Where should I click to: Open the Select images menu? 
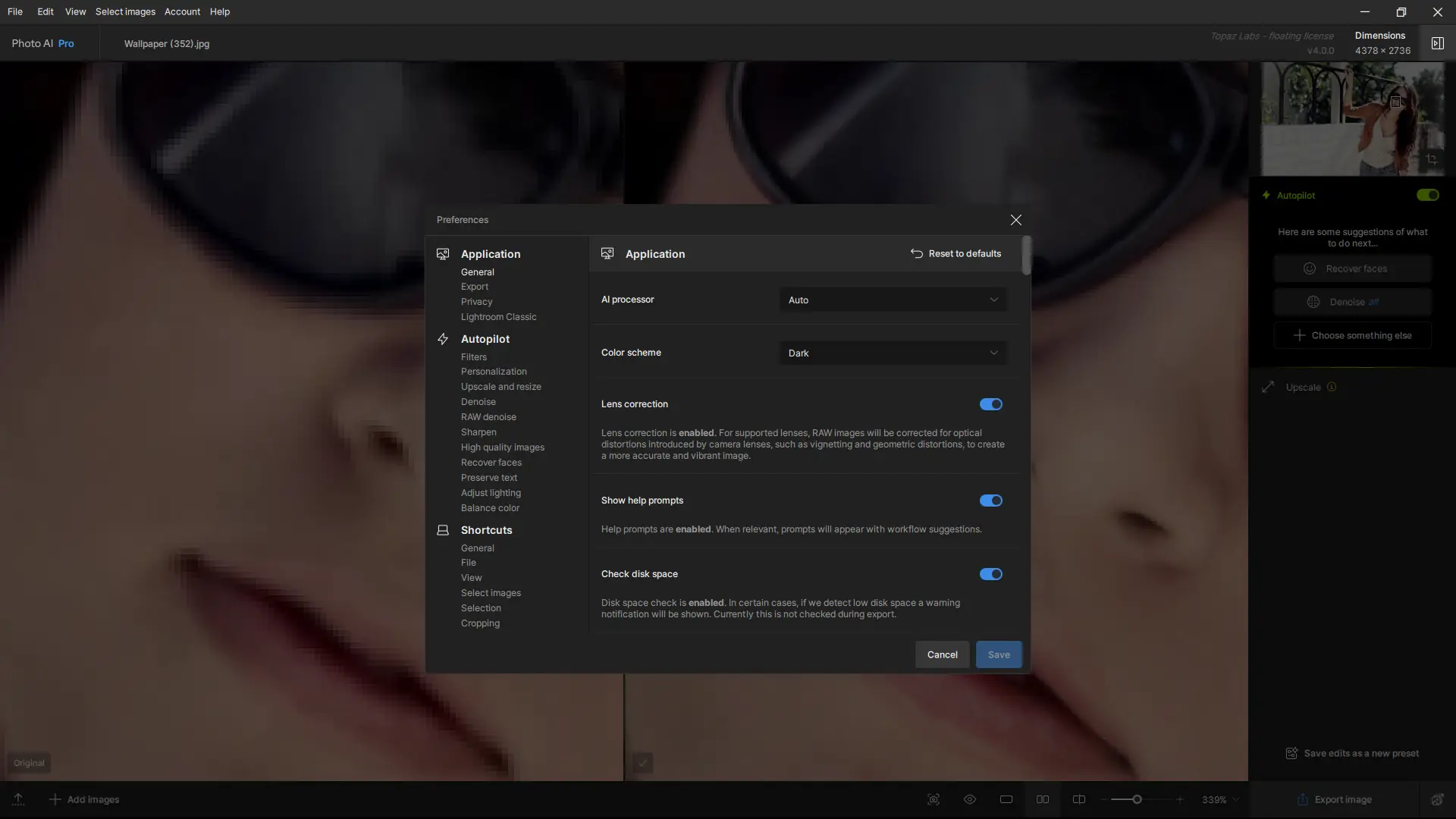(125, 11)
